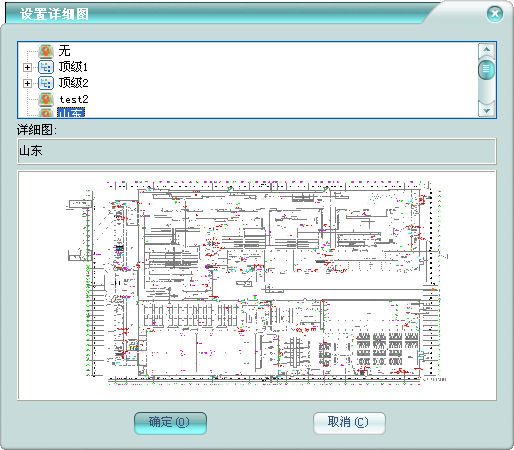514x450 pixels.
Task: Click the map icon next to 无
Action: [46, 51]
